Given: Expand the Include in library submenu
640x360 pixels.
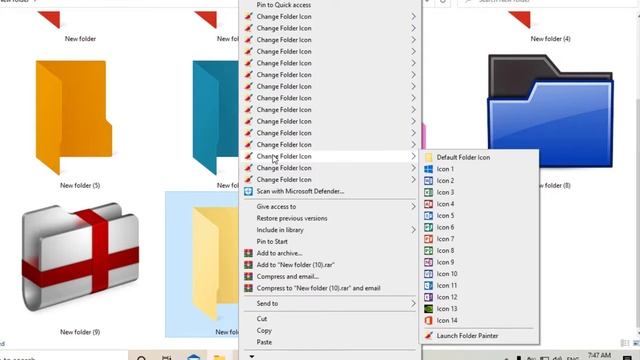Looking at the screenshot, I should point(330,230).
